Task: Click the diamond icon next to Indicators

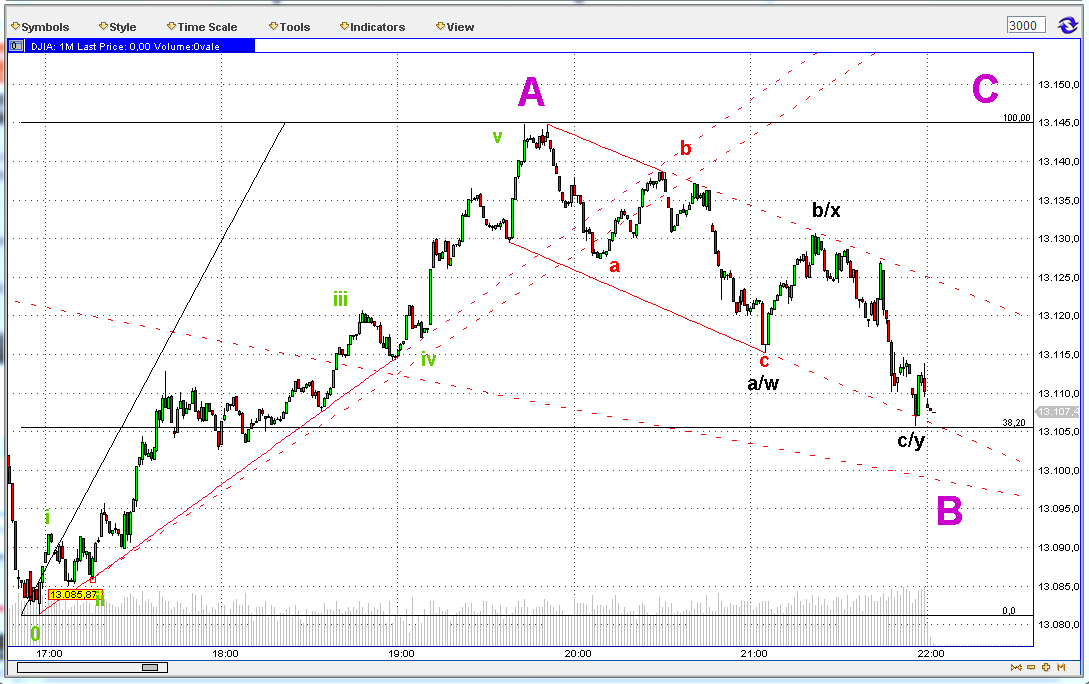Action: pos(342,27)
